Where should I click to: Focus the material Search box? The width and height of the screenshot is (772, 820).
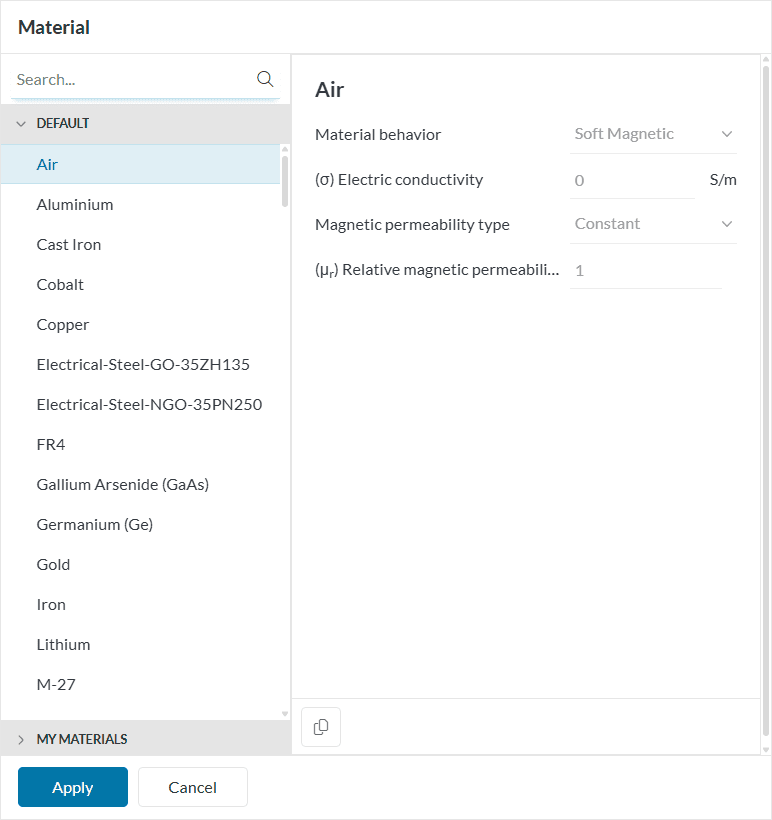click(130, 79)
